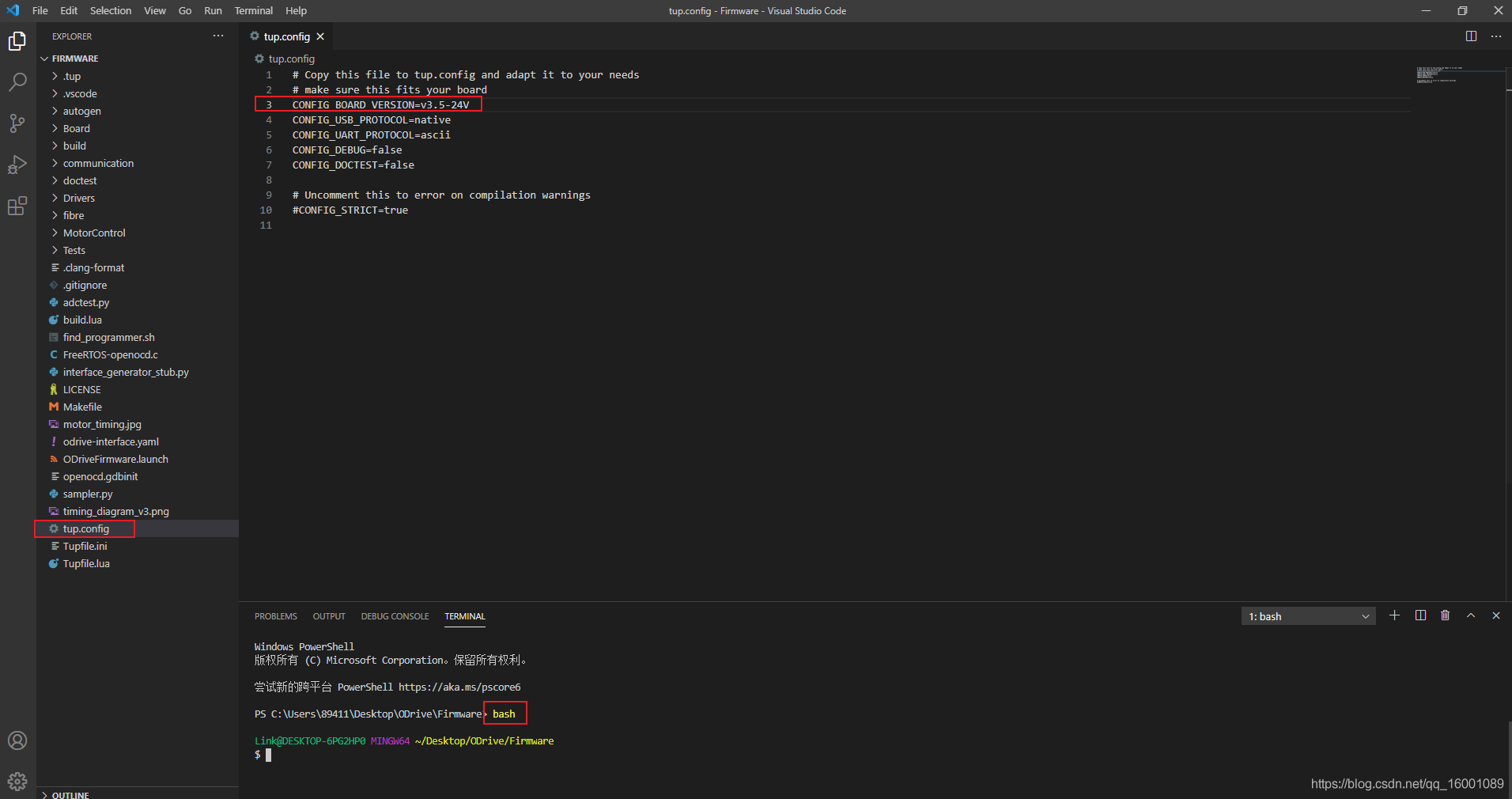The image size is (1512, 799).
Task: Open odrive-interface.yaml file
Action: [111, 441]
